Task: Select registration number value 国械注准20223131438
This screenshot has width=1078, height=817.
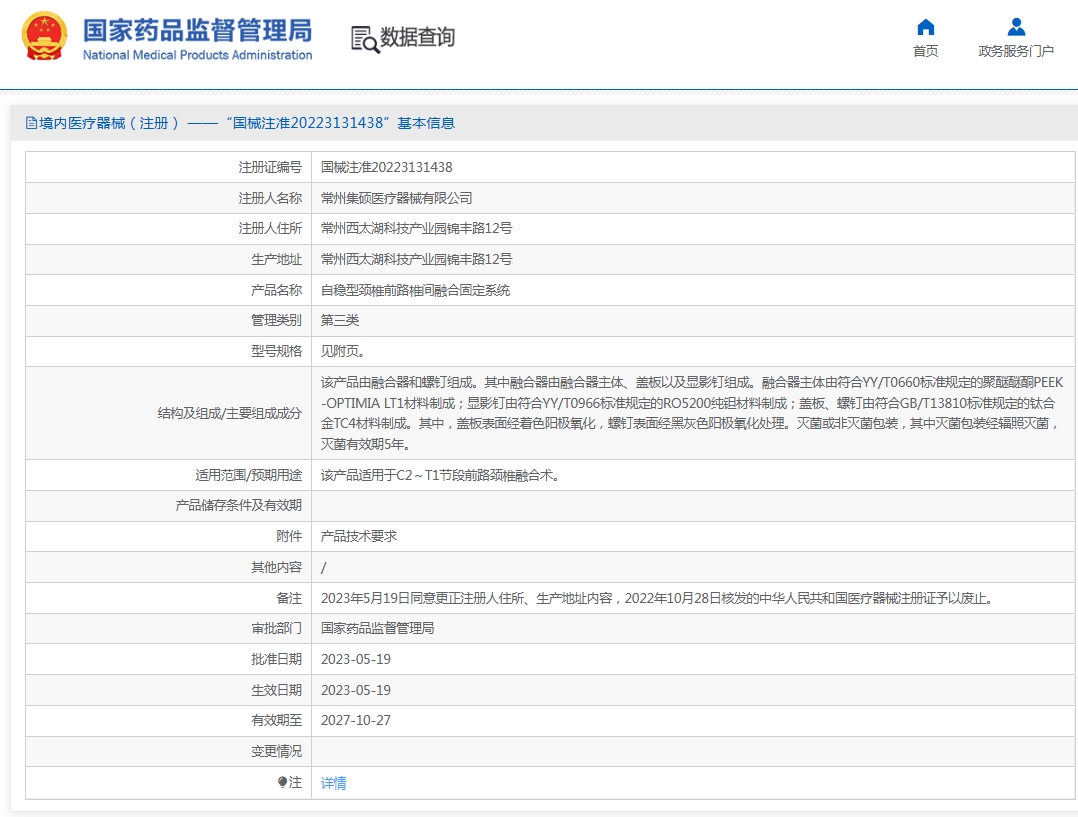Action: (x=386, y=167)
